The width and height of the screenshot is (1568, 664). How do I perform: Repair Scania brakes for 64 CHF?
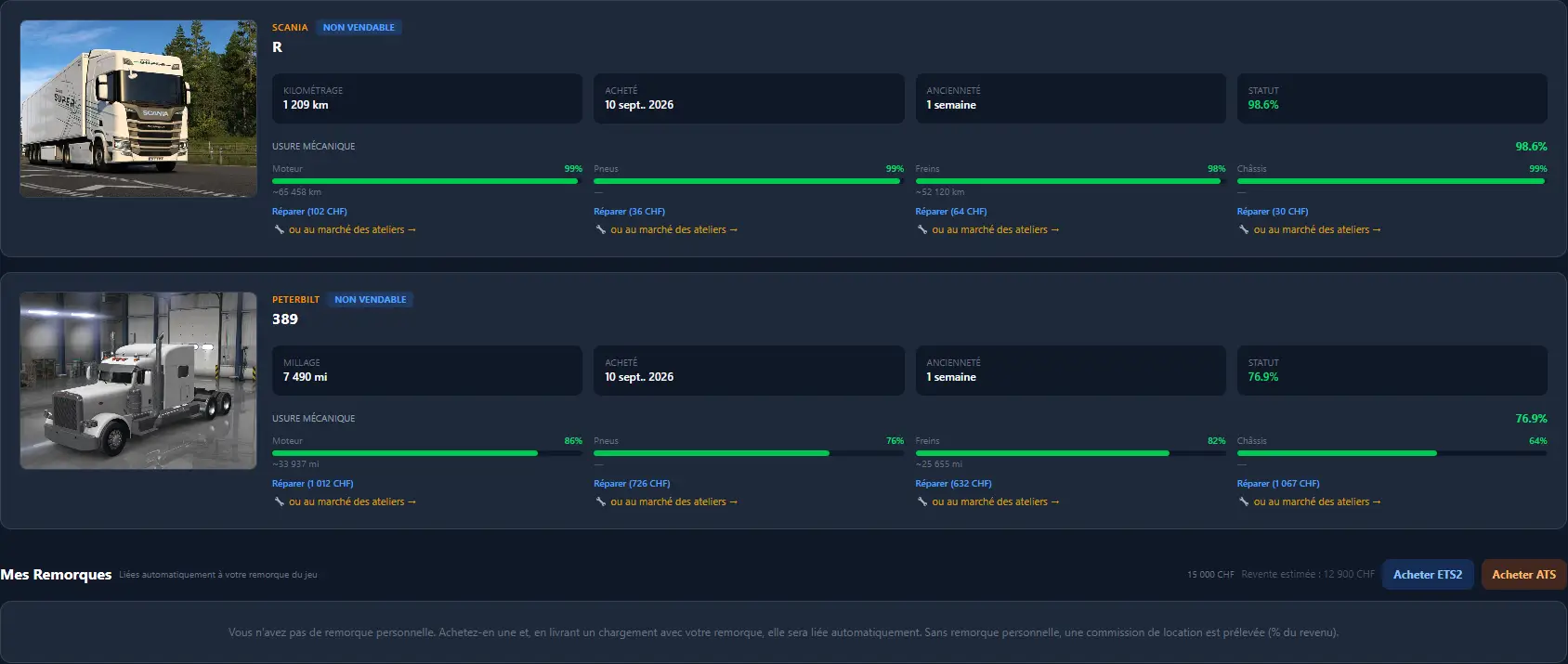pos(950,212)
